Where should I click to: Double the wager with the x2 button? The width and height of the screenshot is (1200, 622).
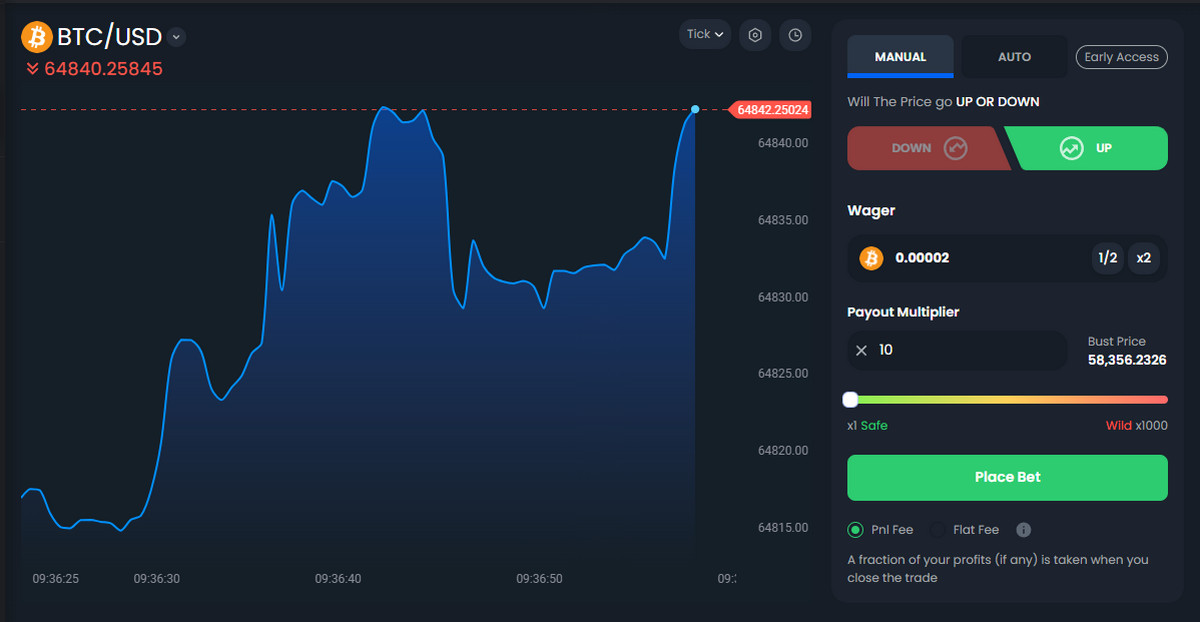point(1144,258)
